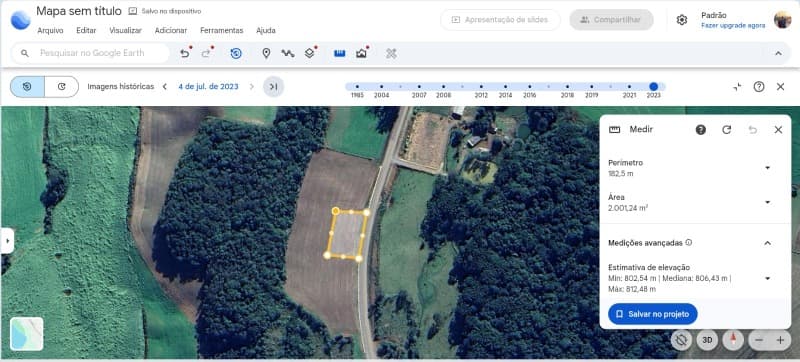Click the building tool icon in the toolbar
The image size is (800, 362).
tap(362, 53)
